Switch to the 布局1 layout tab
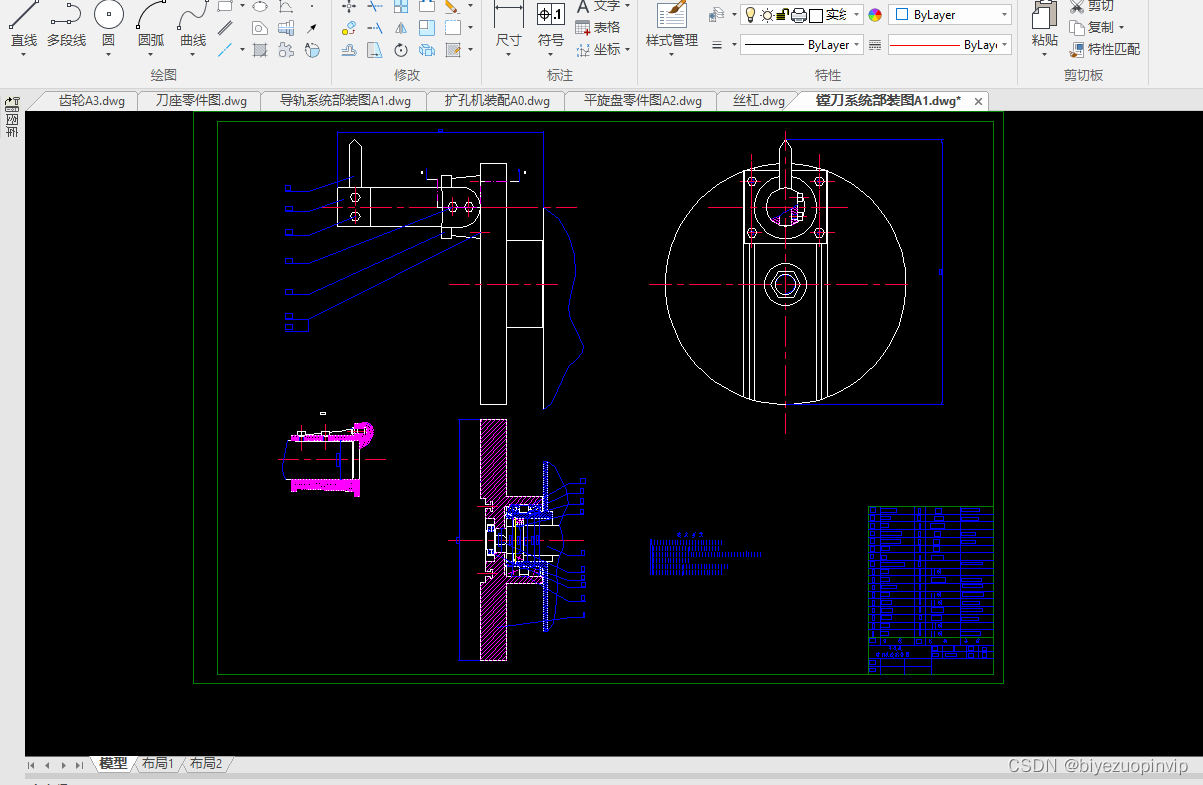 pos(158,763)
